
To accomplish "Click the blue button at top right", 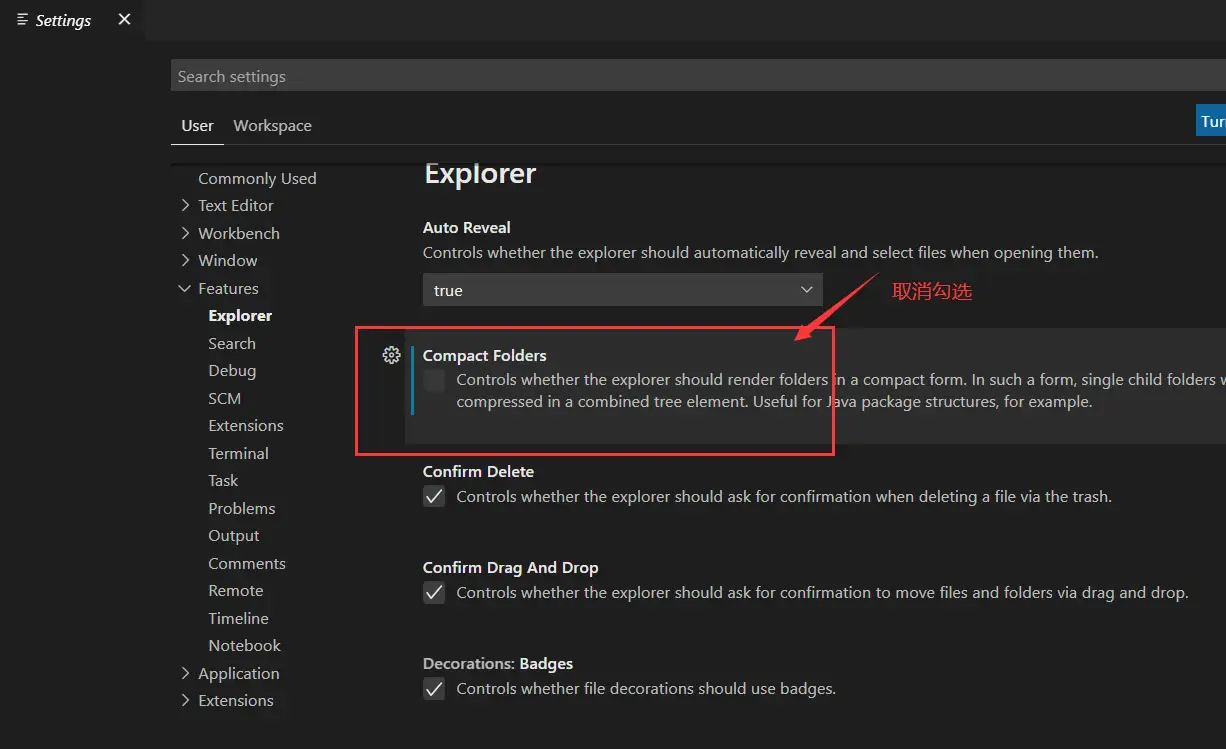I will coord(1211,121).
